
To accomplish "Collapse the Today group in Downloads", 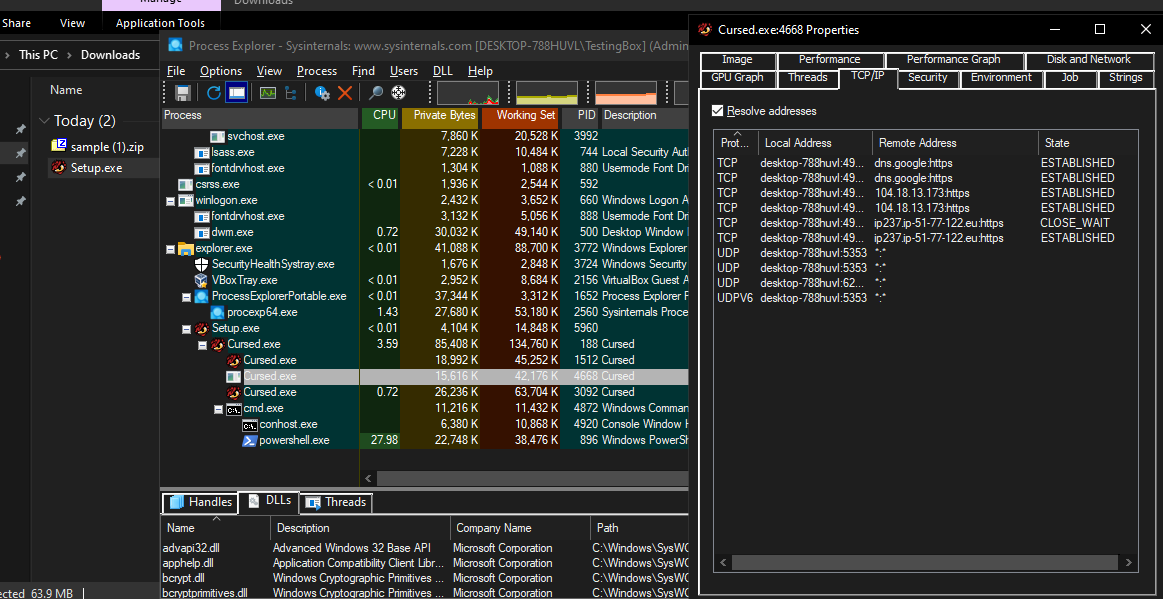I will tap(43, 121).
